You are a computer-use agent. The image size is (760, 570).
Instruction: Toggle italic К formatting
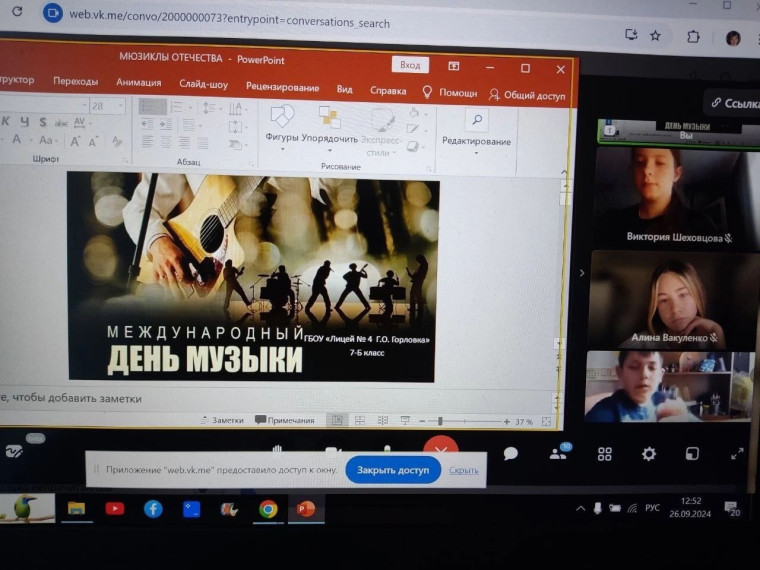coord(5,121)
